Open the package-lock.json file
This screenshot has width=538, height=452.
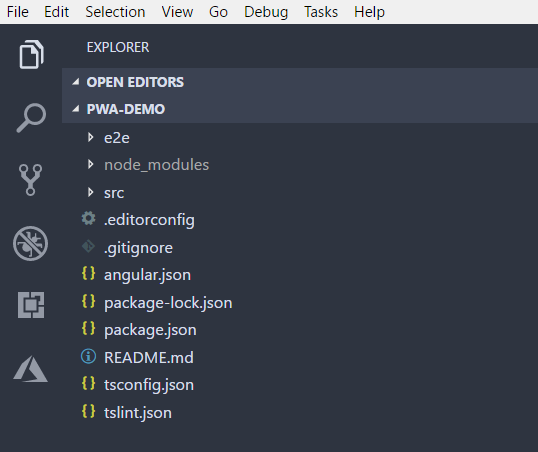pyautogui.click(x=168, y=303)
